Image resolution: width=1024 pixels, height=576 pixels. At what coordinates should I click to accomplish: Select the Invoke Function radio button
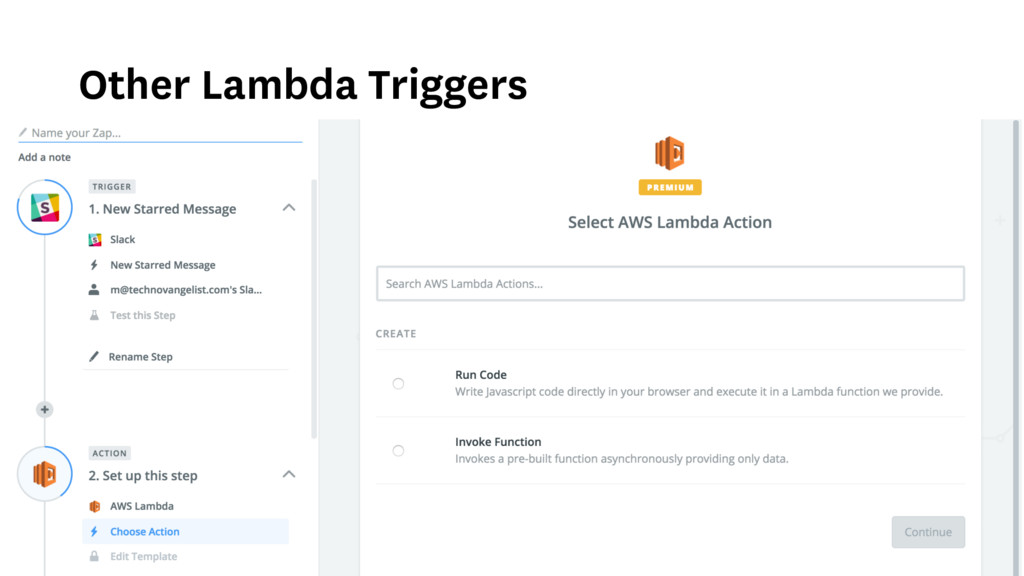point(398,450)
